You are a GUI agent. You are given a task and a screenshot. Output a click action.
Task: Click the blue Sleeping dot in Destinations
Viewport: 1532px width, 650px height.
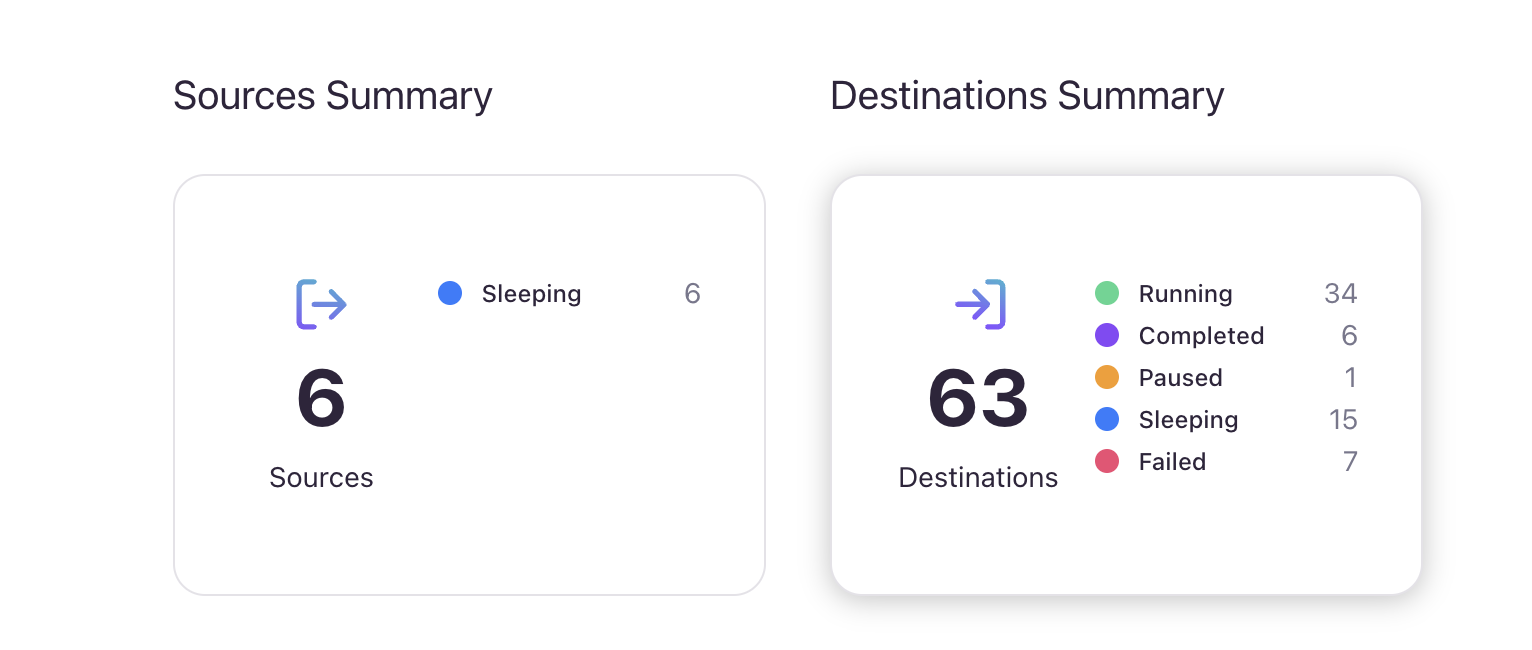[x=1107, y=419]
